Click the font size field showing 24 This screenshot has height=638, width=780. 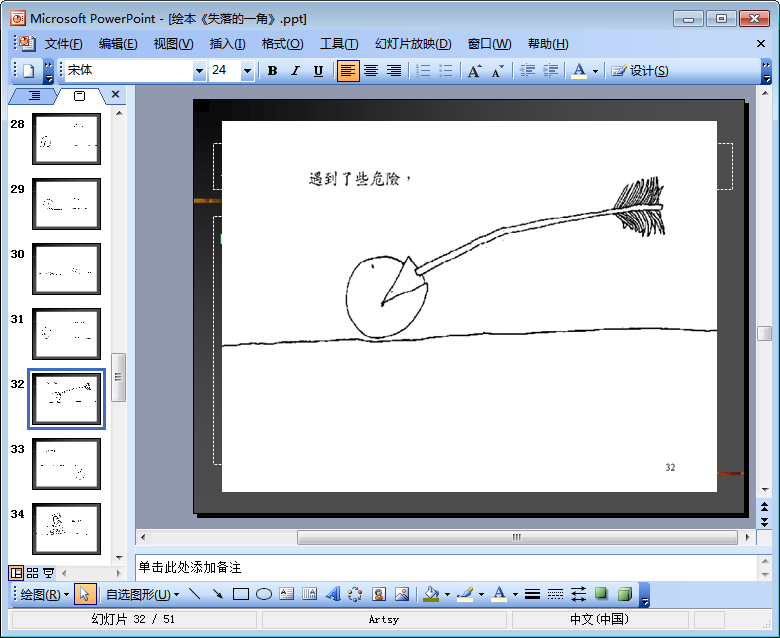pyautogui.click(x=225, y=71)
